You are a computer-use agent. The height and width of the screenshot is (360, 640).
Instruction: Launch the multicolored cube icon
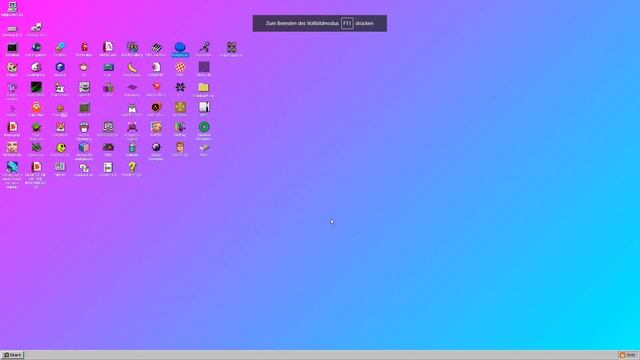[x=84, y=147]
